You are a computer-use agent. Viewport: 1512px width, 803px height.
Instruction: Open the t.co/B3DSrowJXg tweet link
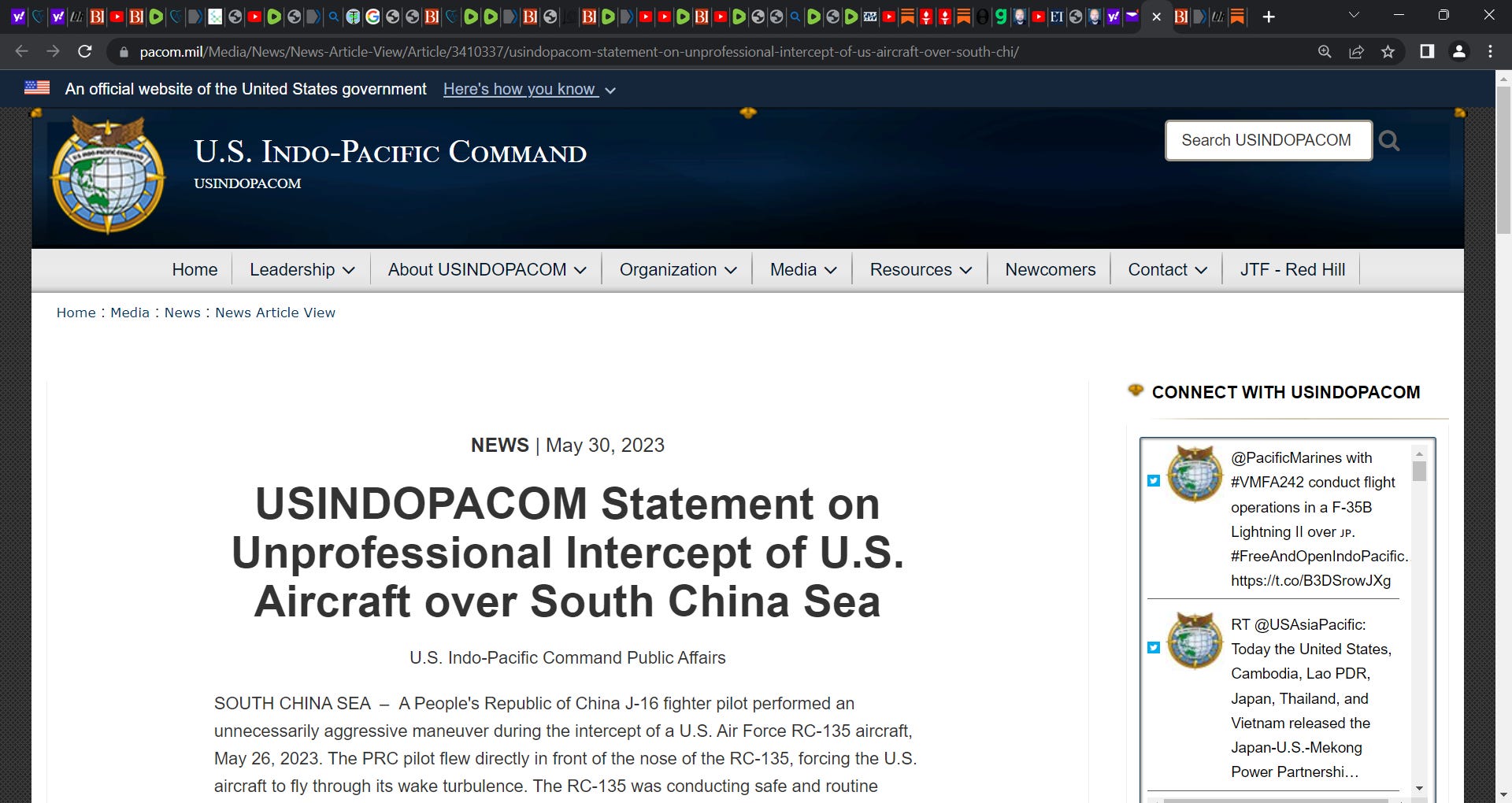tap(1310, 581)
